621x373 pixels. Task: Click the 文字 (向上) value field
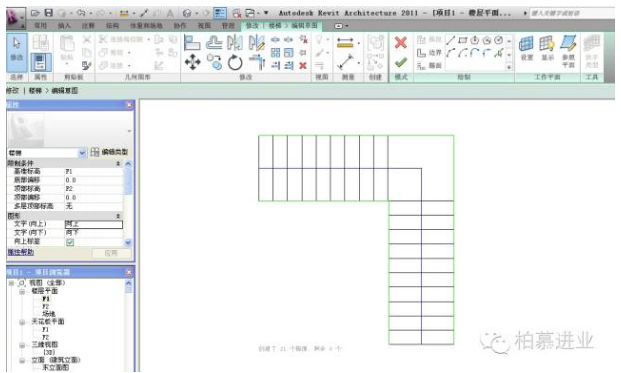point(93,224)
